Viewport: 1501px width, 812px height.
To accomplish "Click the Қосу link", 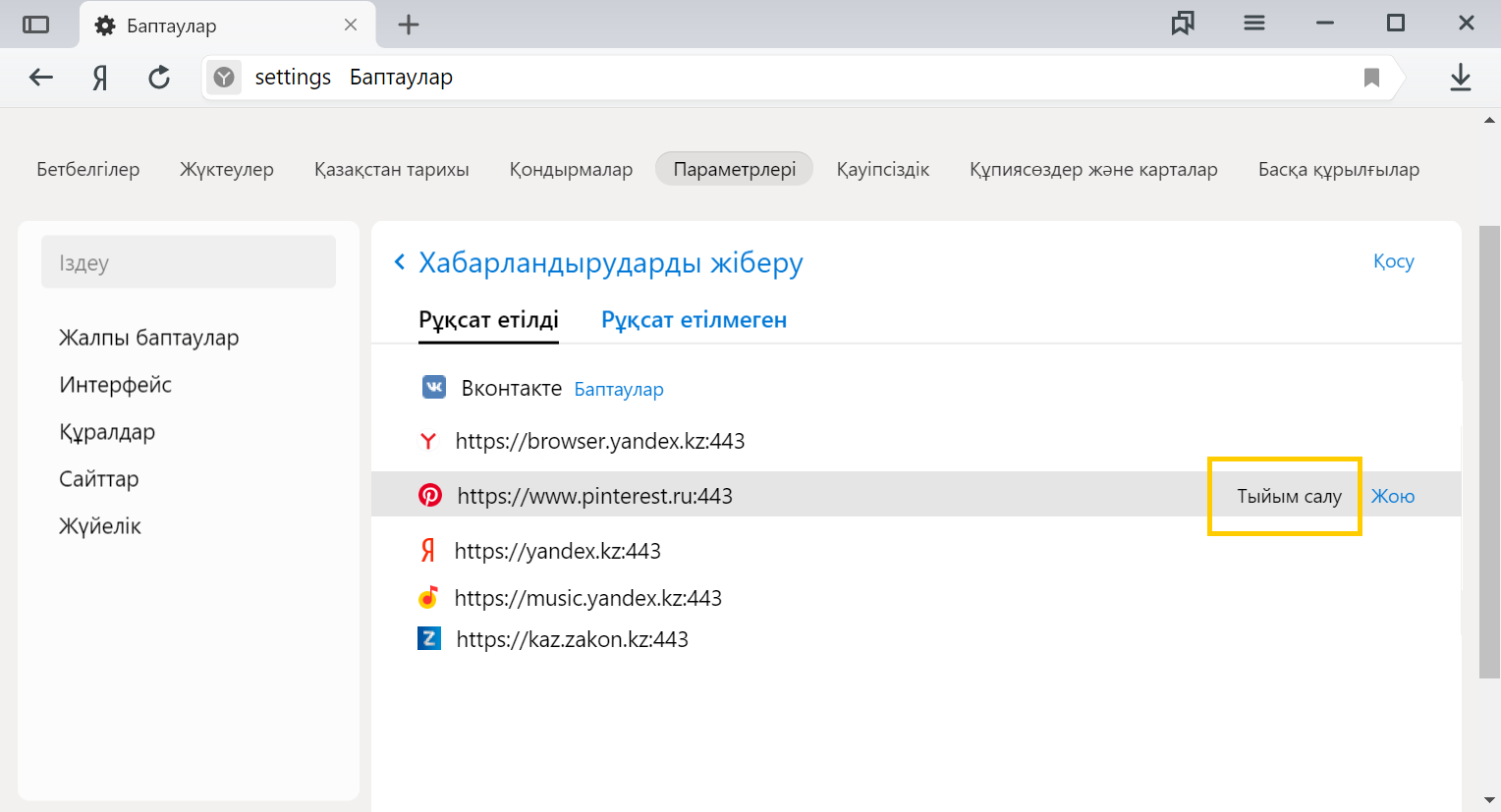I will pos(1394,261).
